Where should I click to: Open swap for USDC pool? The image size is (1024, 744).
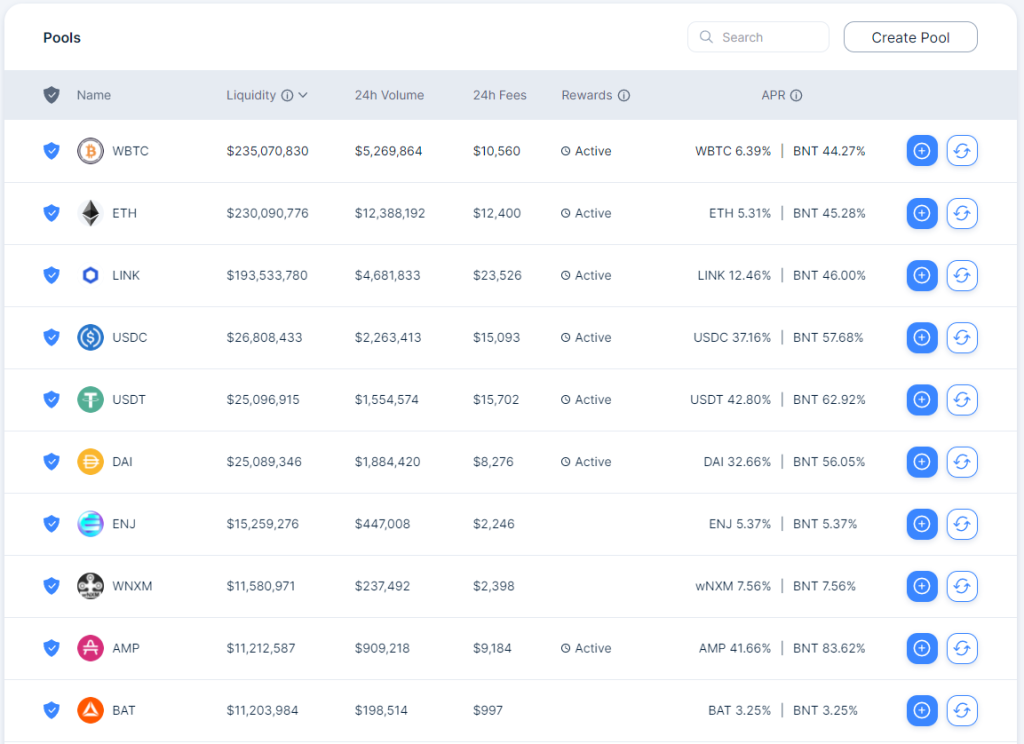961,337
